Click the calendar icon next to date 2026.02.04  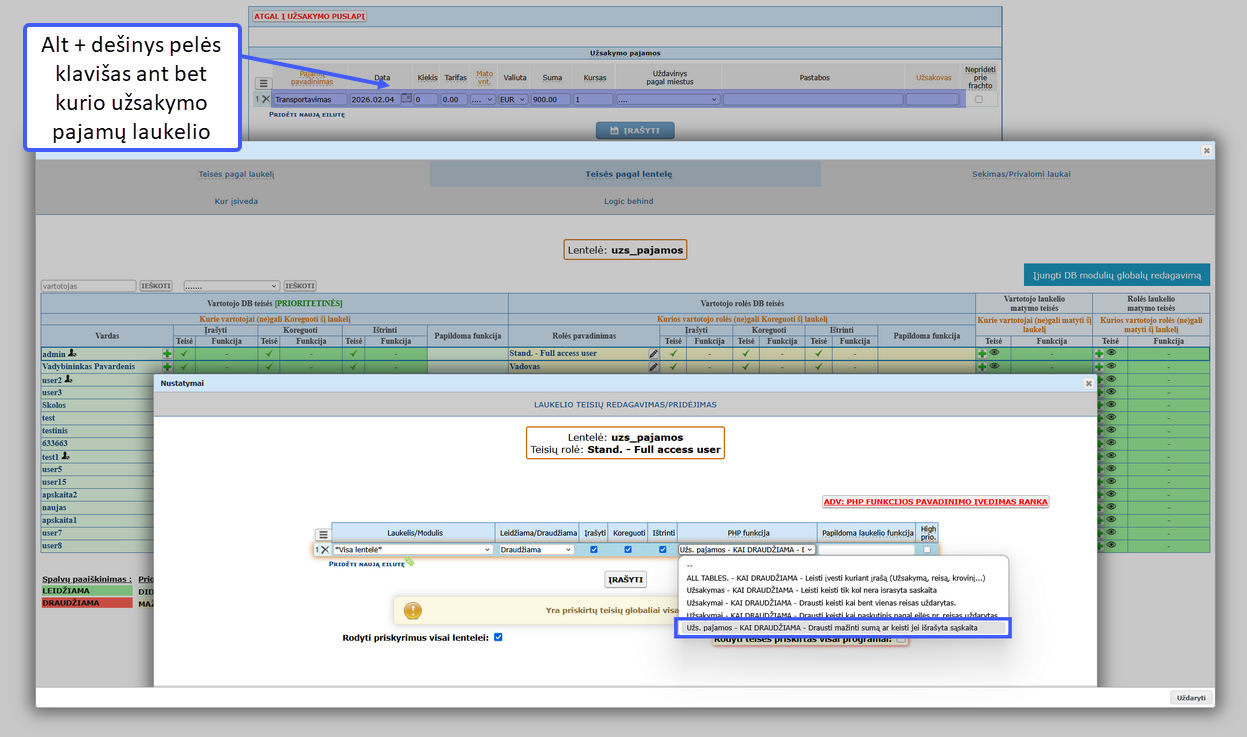[x=406, y=99]
